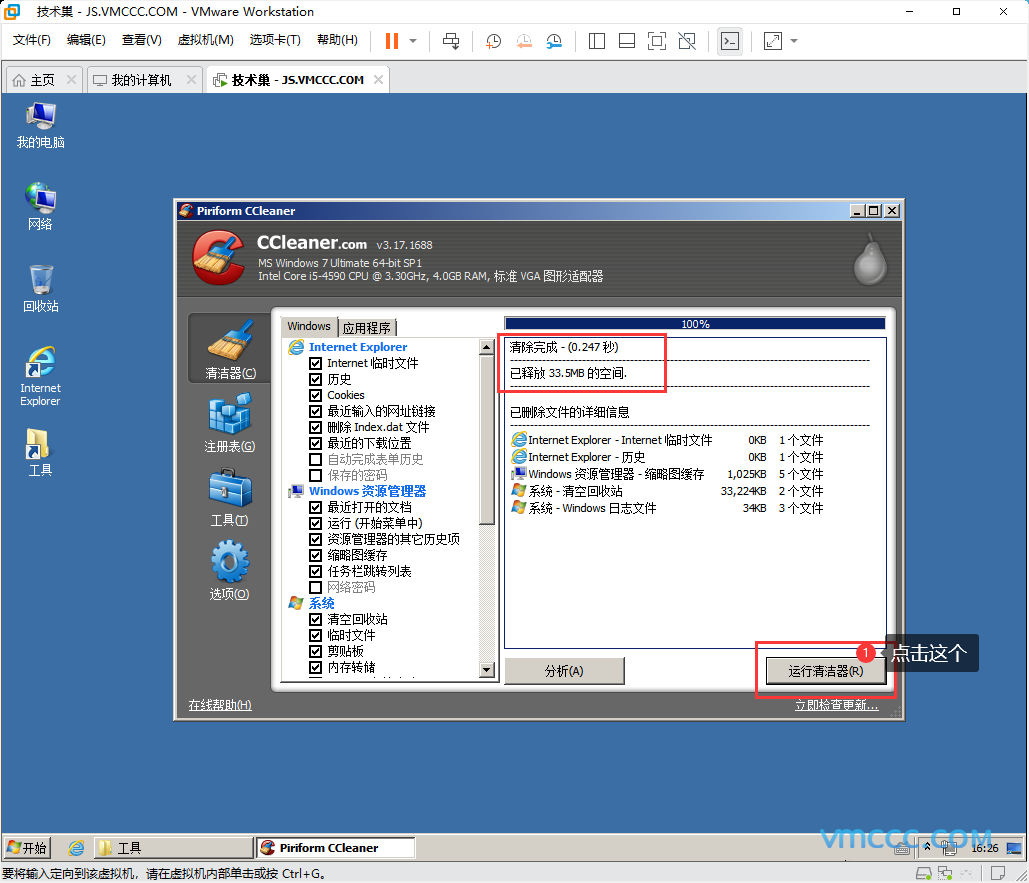Open the stretch display dropdown arrow
Viewport: 1029px width, 883px height.
[x=794, y=41]
